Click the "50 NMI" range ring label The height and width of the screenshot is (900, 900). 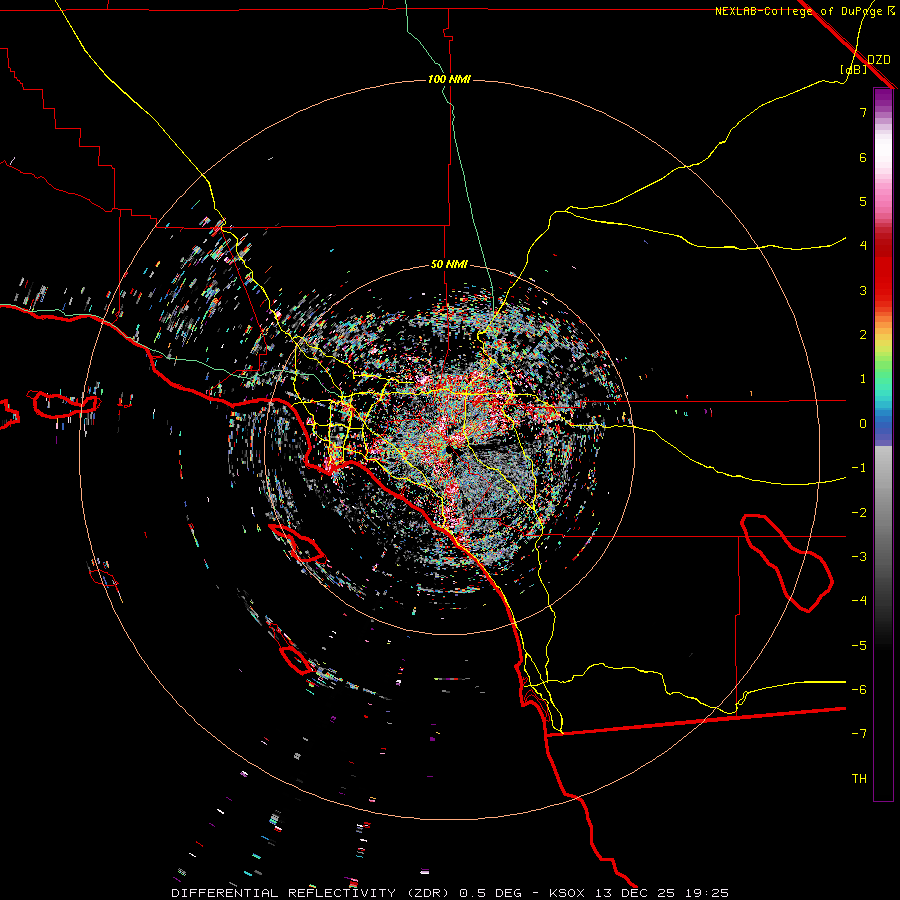pos(449,265)
